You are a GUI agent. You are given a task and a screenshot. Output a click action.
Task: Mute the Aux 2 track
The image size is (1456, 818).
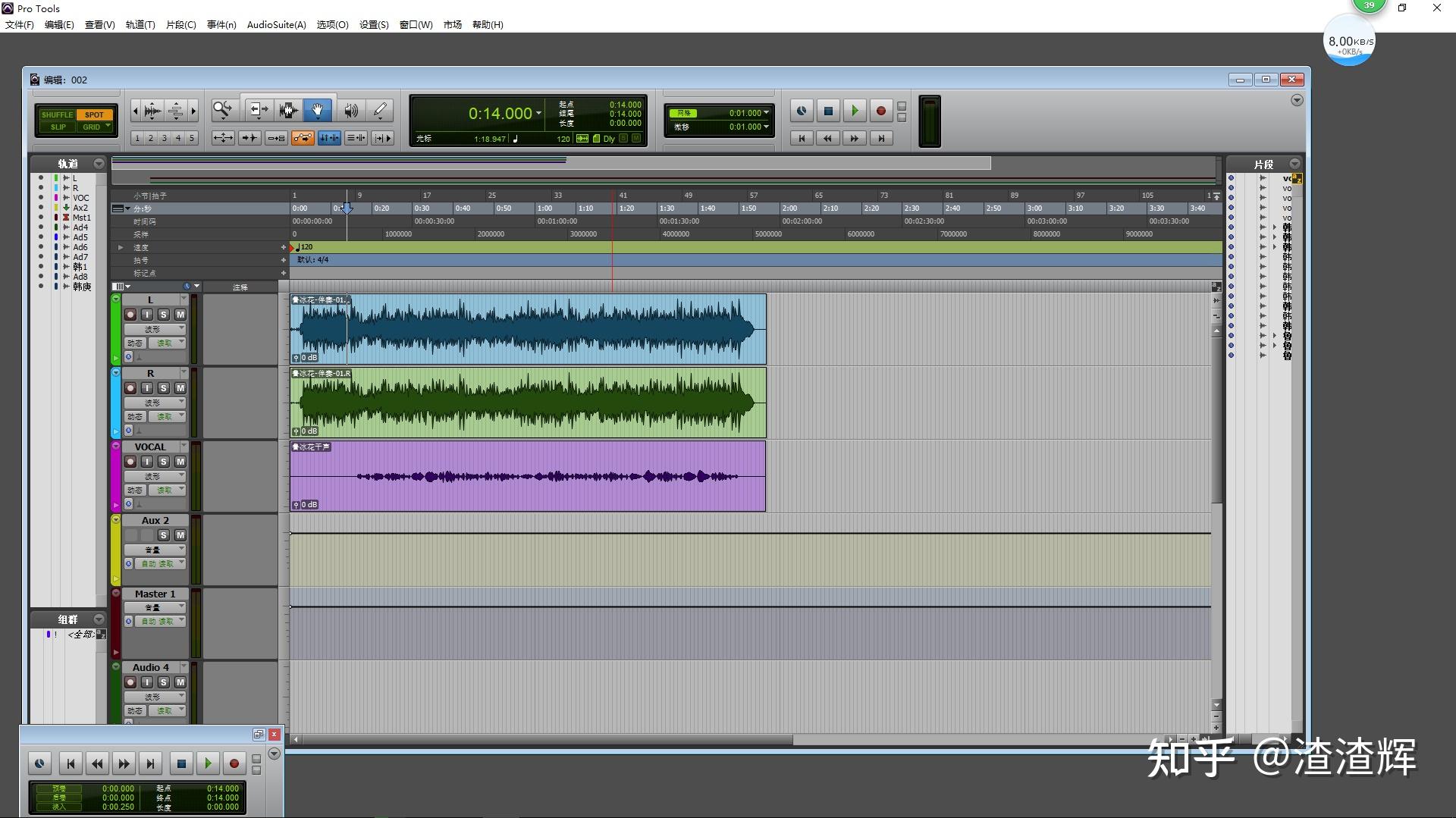pyautogui.click(x=180, y=535)
